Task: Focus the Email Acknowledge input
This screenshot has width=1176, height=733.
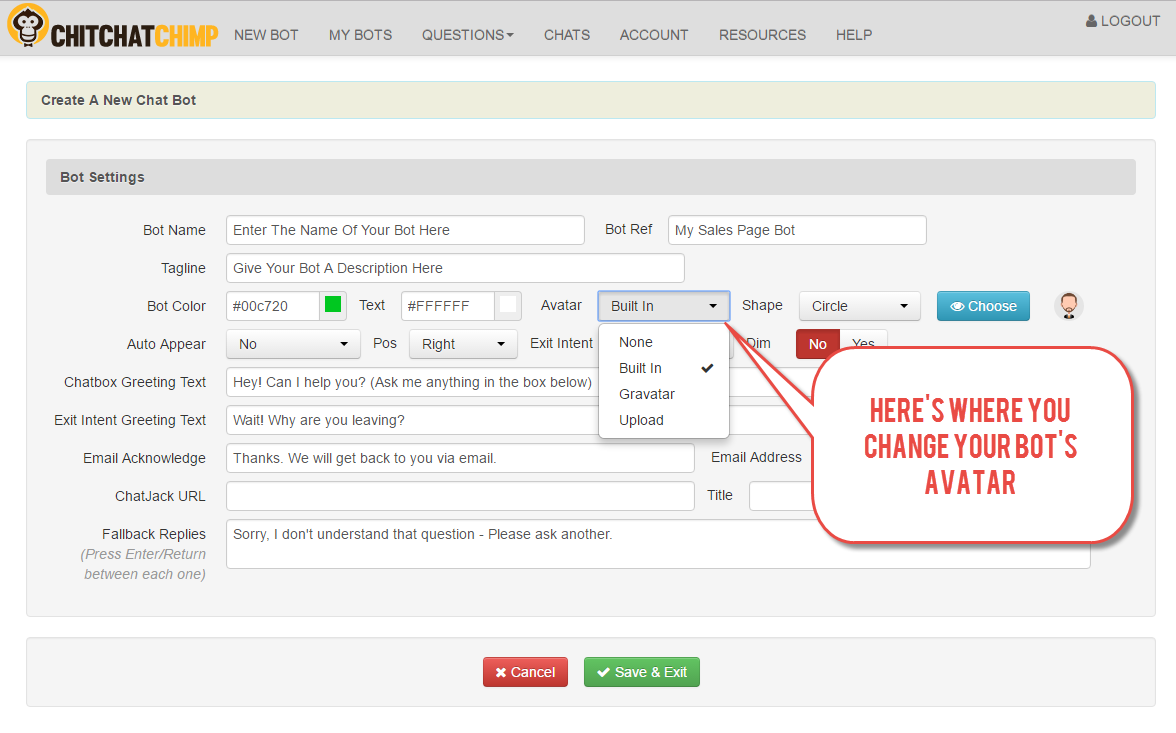Action: [460, 458]
